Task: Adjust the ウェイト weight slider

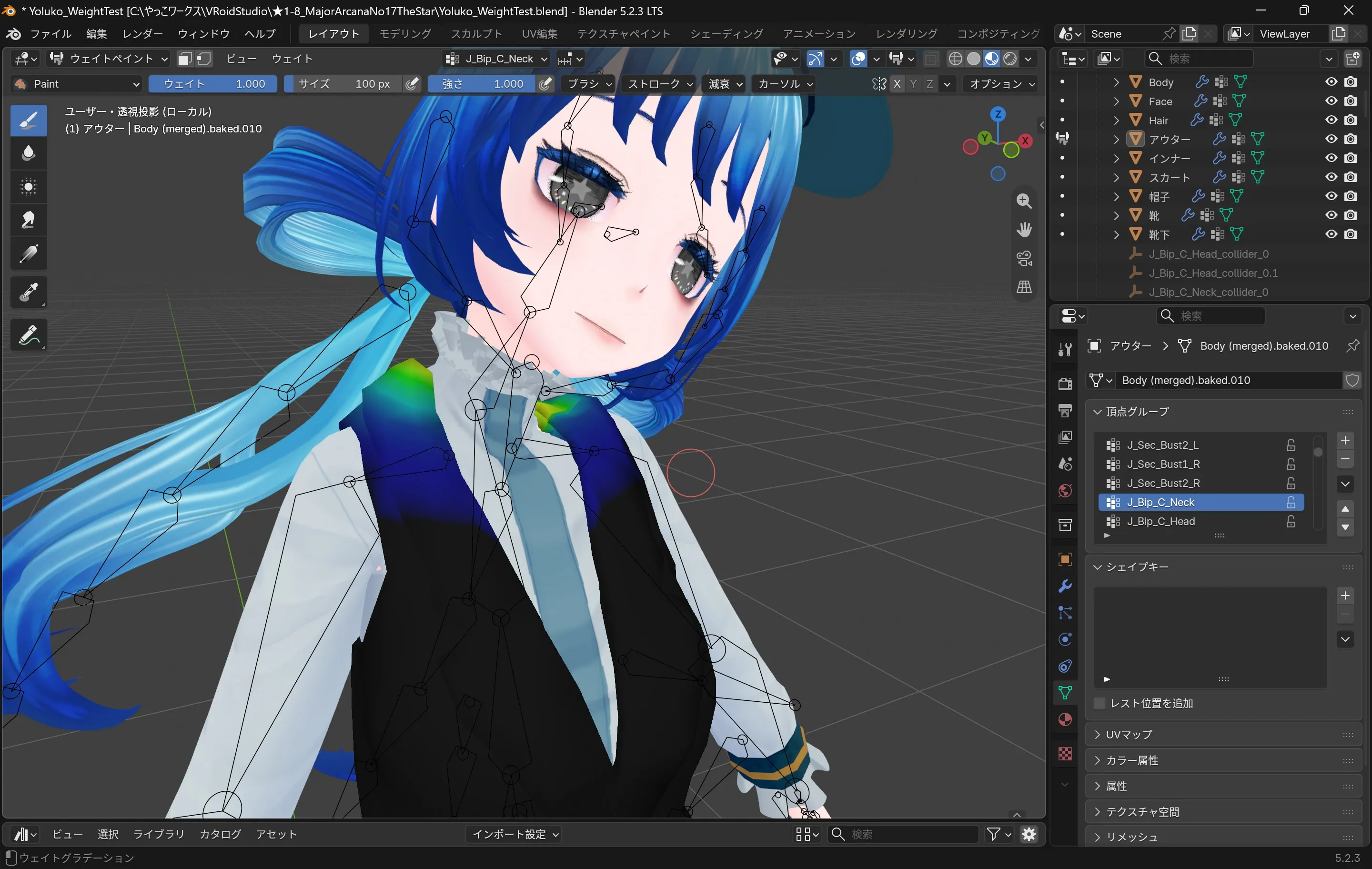Action: [x=212, y=84]
